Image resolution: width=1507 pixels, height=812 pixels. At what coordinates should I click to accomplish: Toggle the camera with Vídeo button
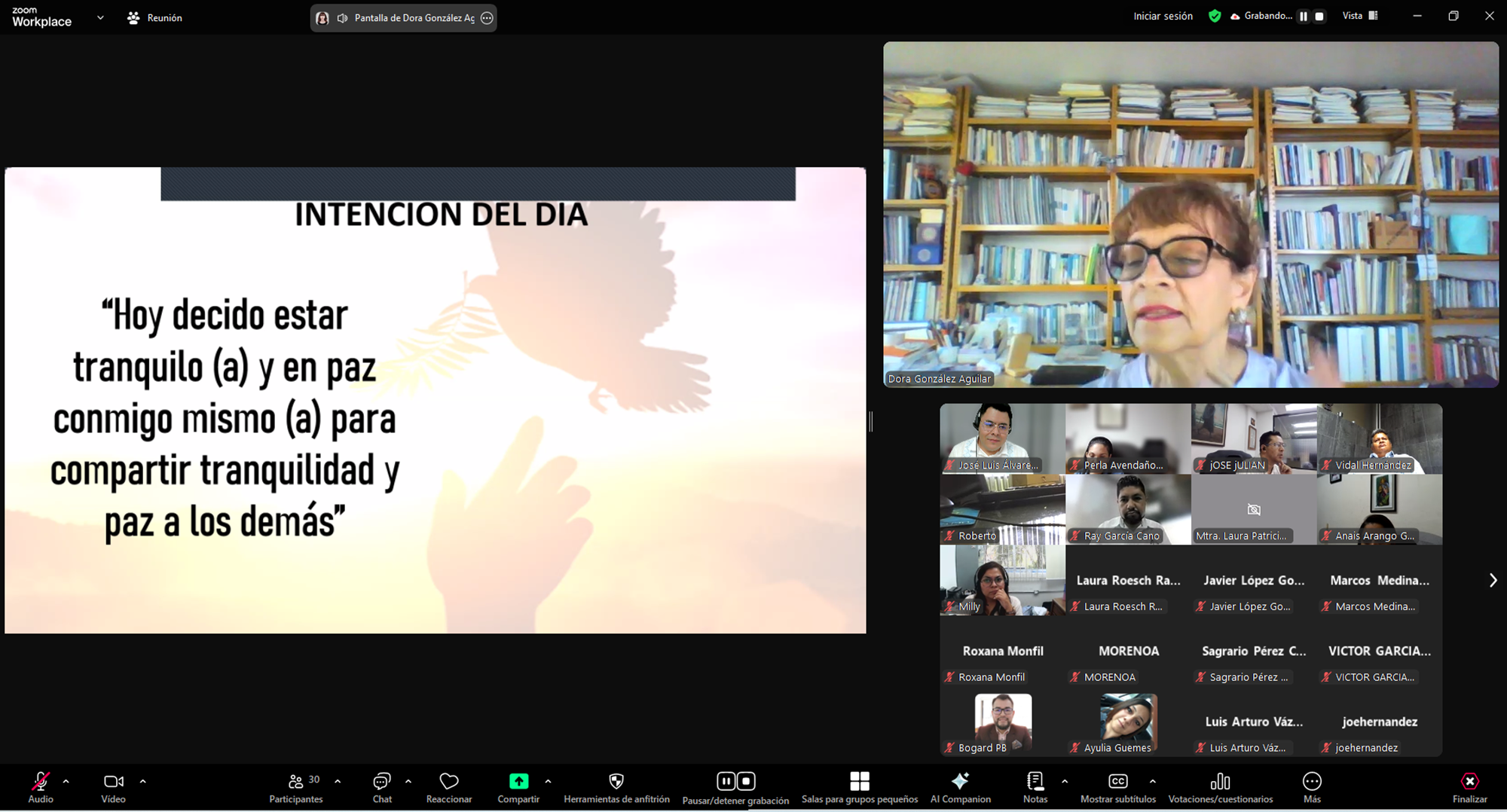pyautogui.click(x=114, y=786)
